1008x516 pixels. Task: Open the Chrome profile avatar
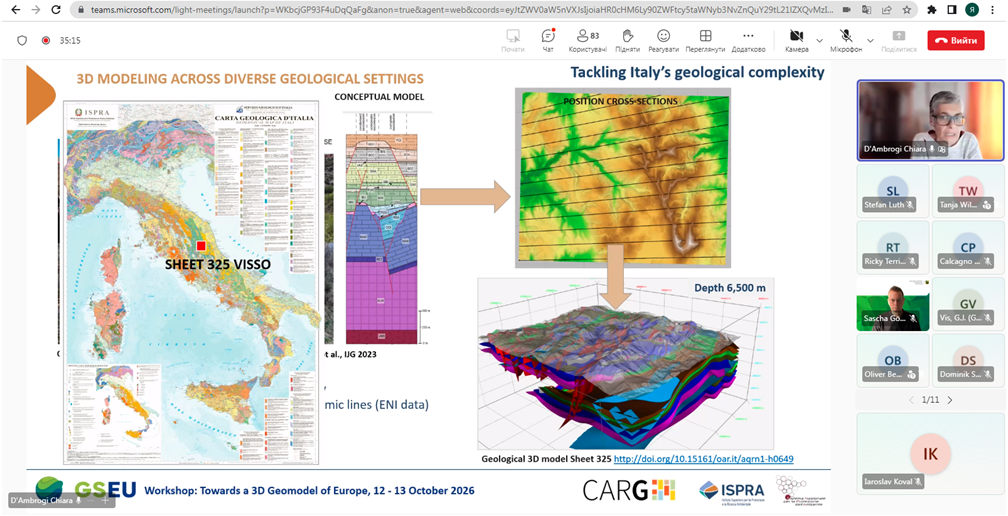coord(972,10)
